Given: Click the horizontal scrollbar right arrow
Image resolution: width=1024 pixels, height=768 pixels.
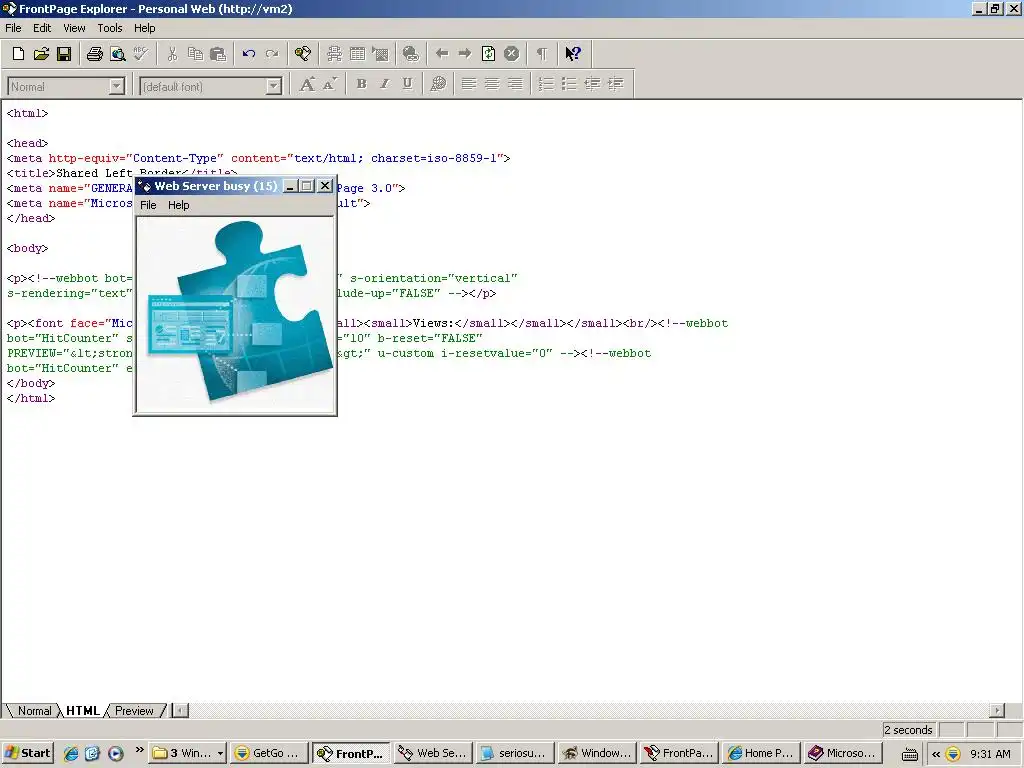Looking at the screenshot, I should pyautogui.click(x=997, y=711).
